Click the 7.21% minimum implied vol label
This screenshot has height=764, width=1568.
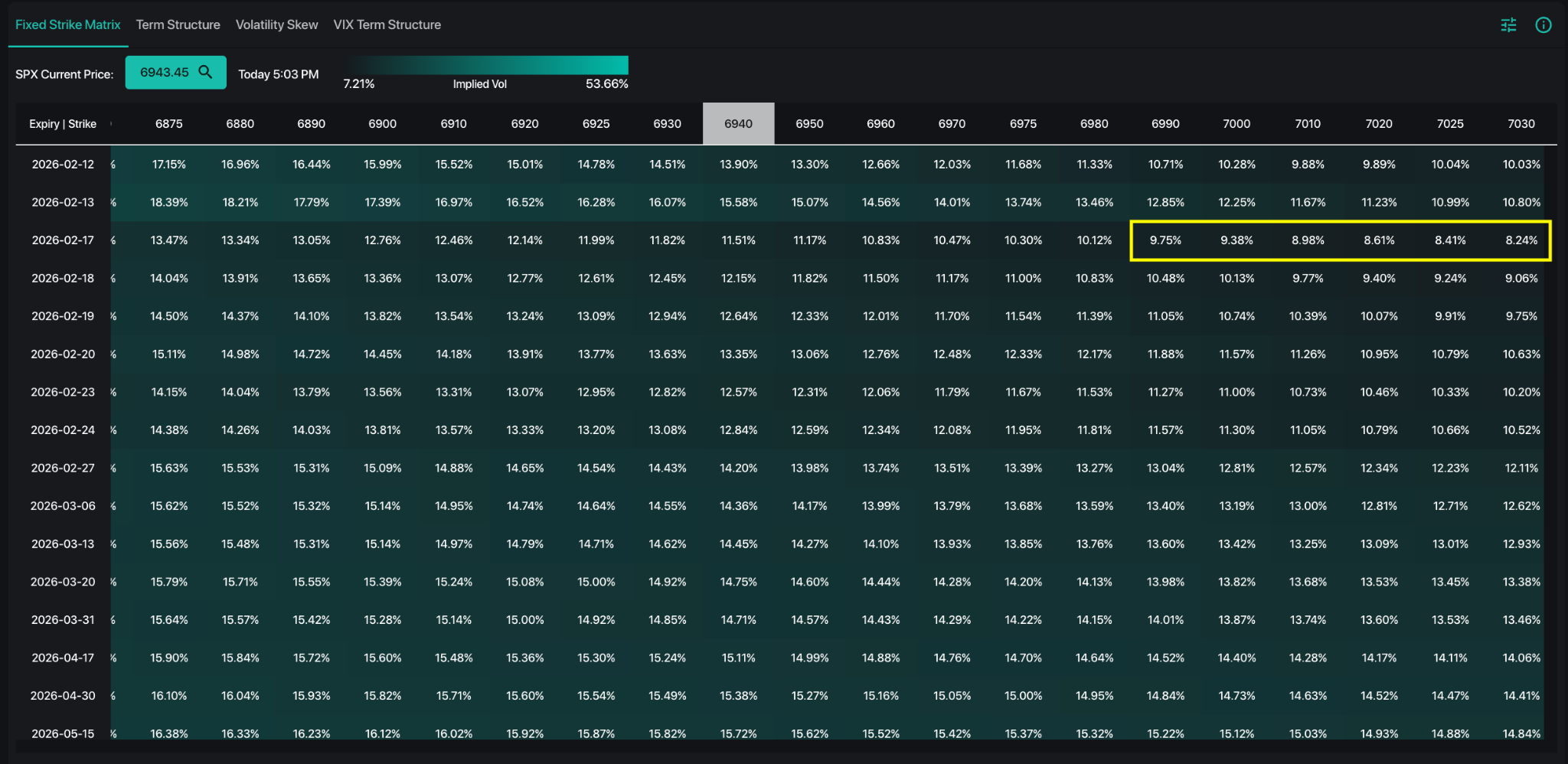(x=359, y=84)
